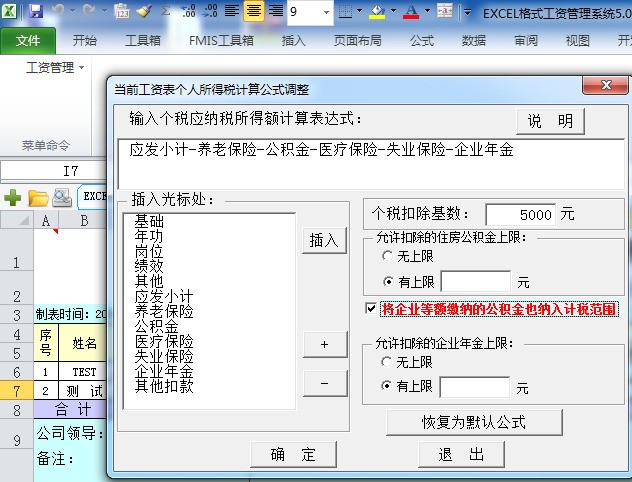Click the green plus add icon
The height and width of the screenshot is (482, 632).
coord(13,198)
